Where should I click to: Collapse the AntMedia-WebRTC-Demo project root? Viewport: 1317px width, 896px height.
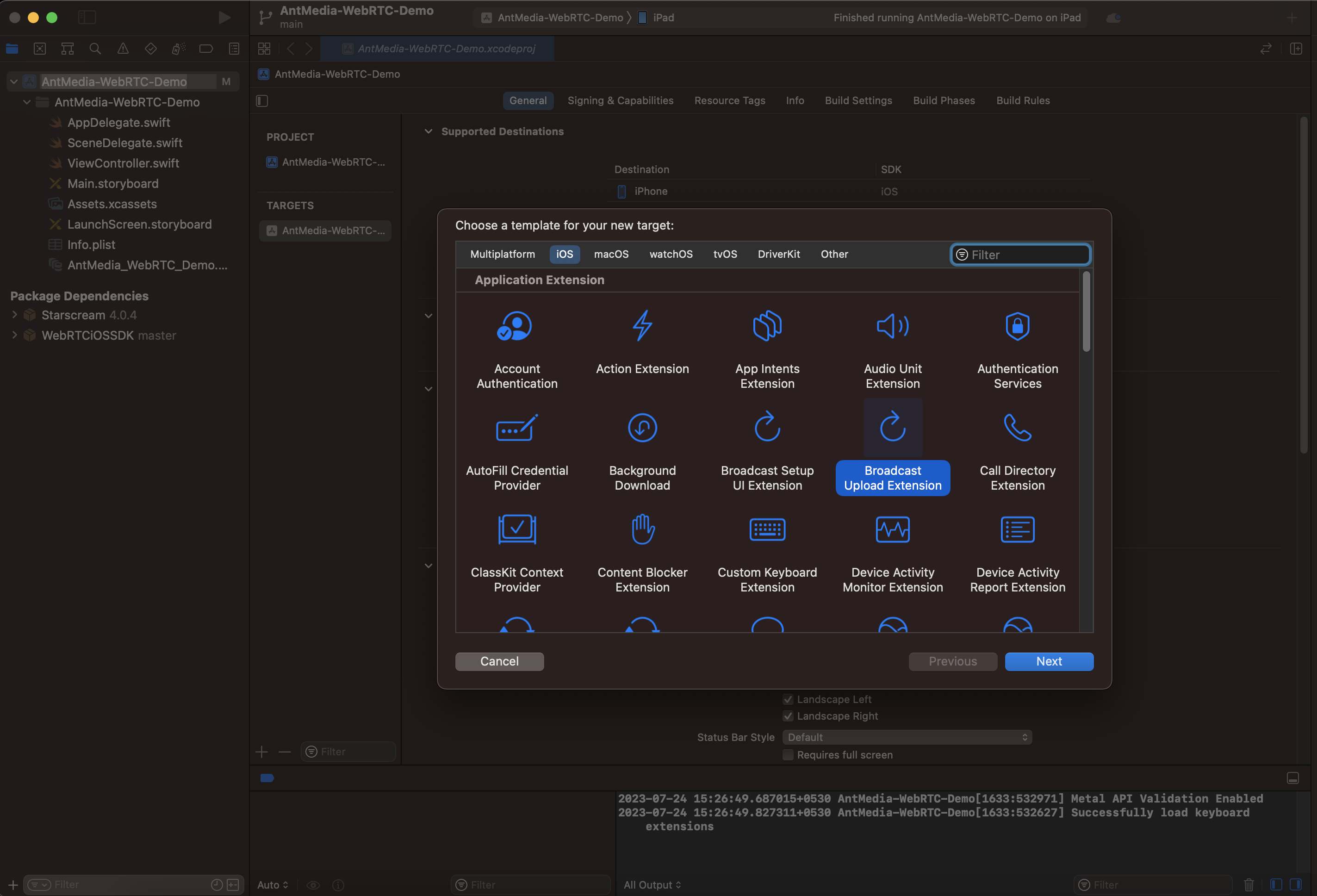tap(13, 81)
